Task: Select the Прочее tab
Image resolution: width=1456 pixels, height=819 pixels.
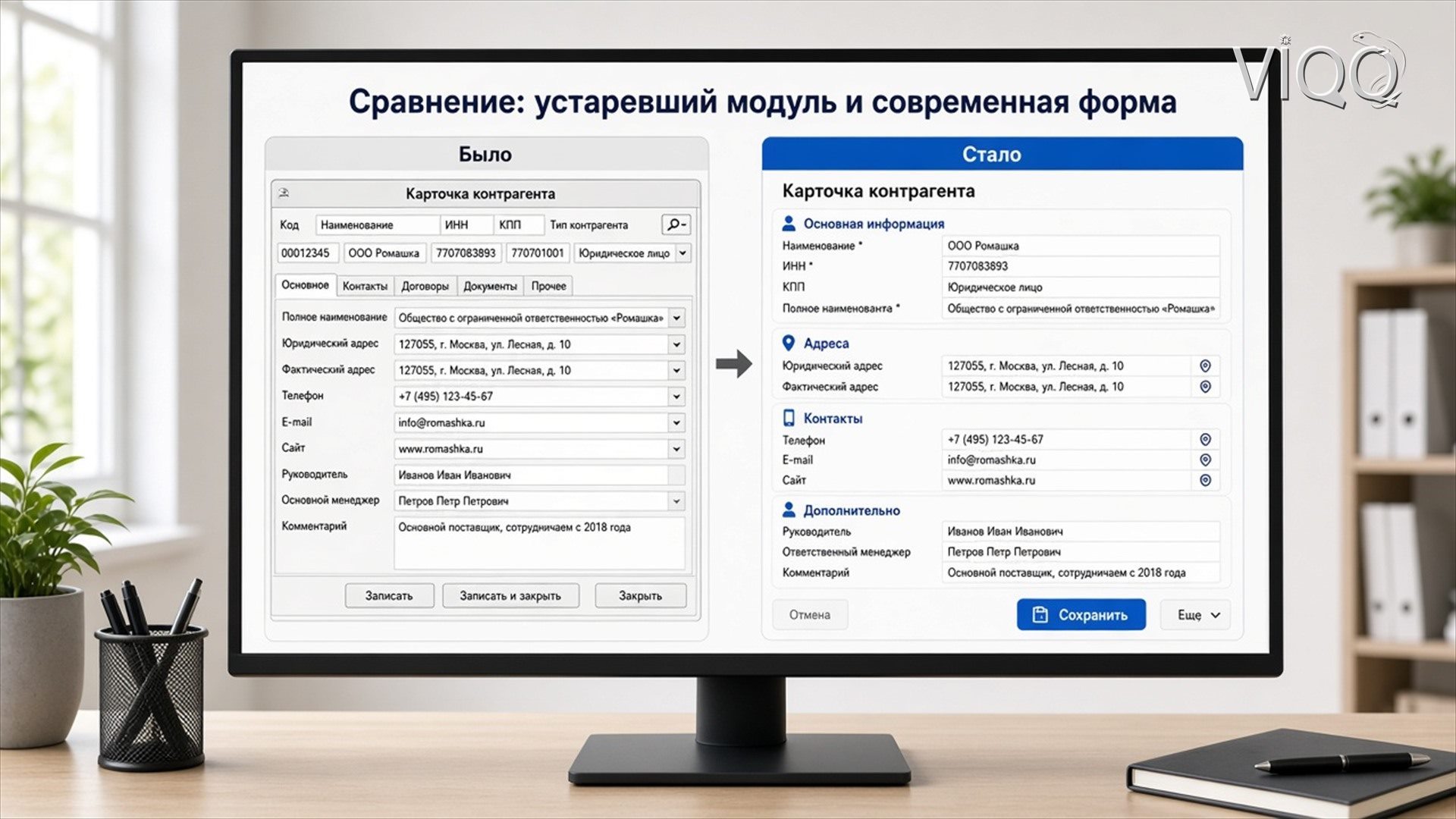Action: click(x=548, y=286)
